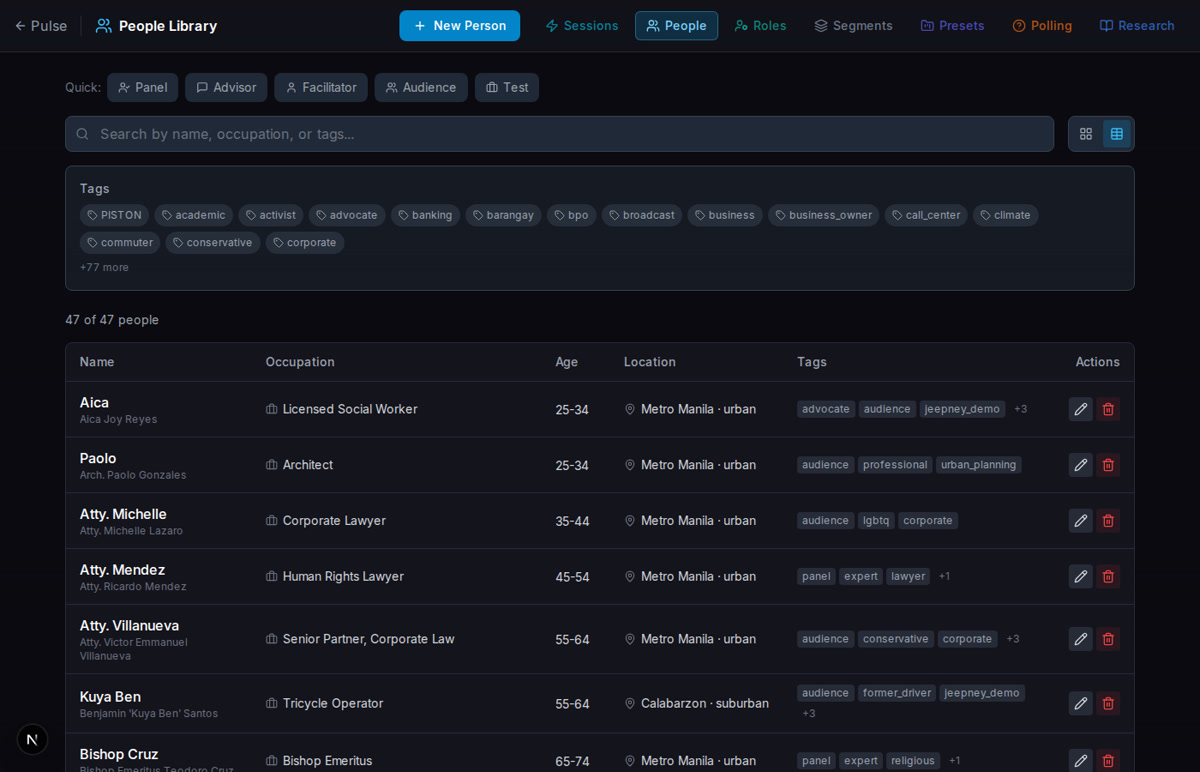This screenshot has height=772, width=1200.
Task: Switch to table view layout
Action: 1116,134
